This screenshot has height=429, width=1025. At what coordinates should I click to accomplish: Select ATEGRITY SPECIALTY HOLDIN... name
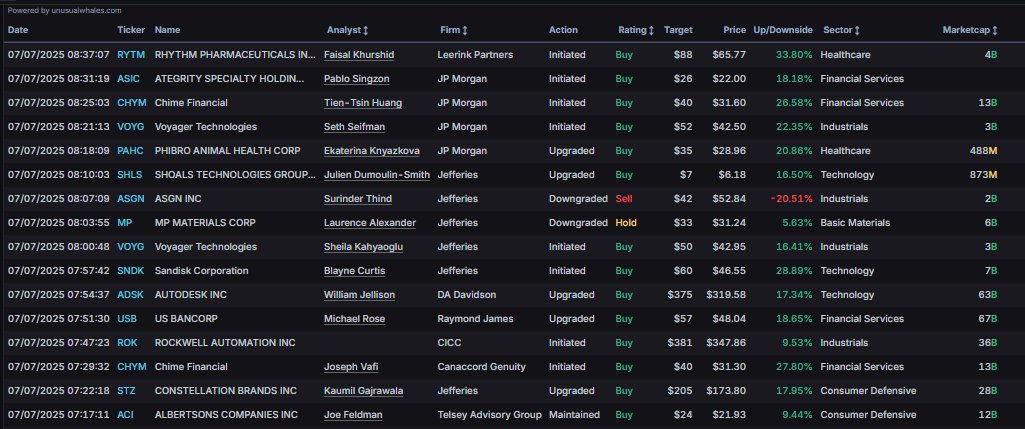pos(229,78)
